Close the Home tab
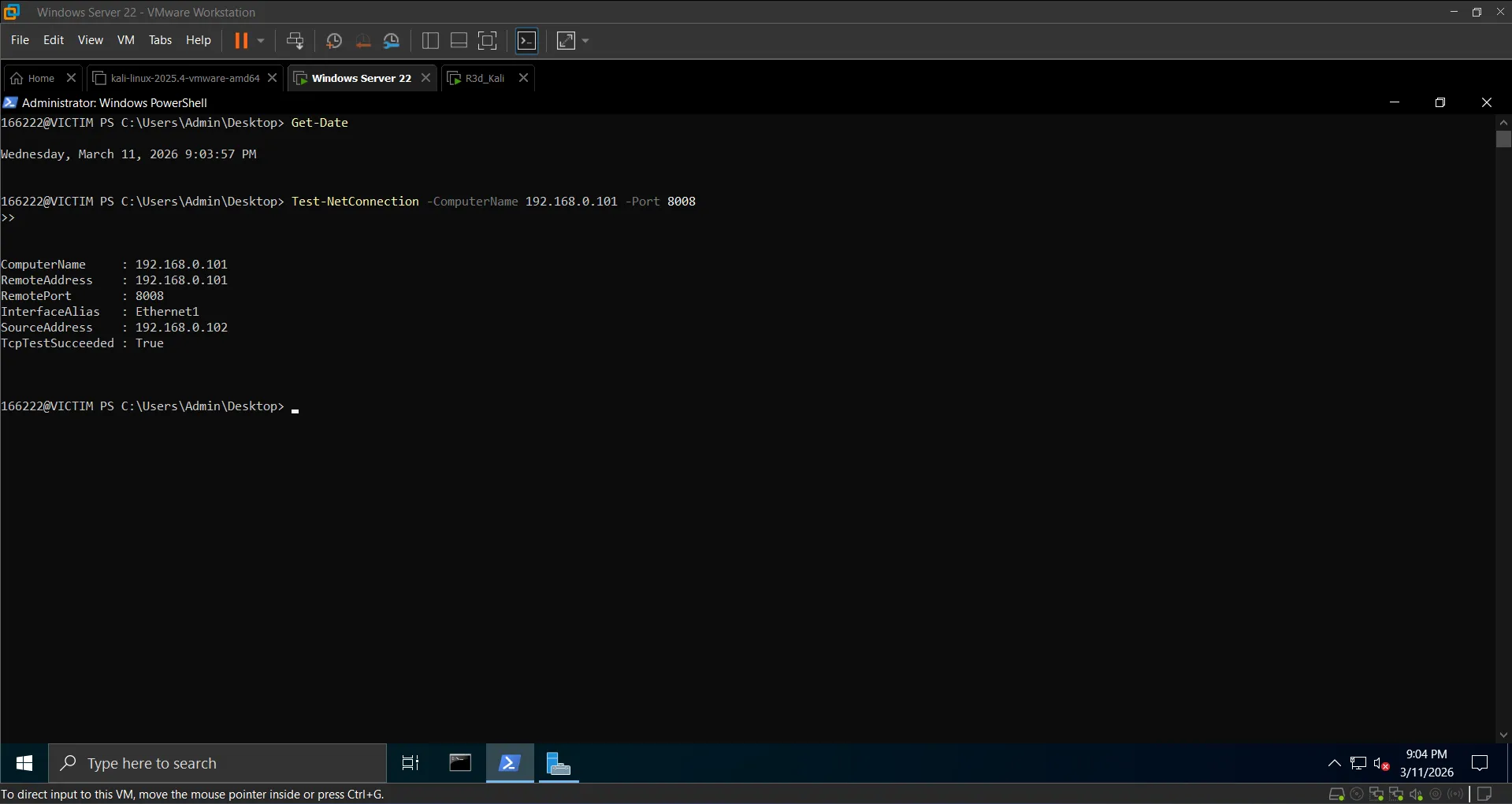This screenshot has height=804, width=1512. (x=71, y=78)
